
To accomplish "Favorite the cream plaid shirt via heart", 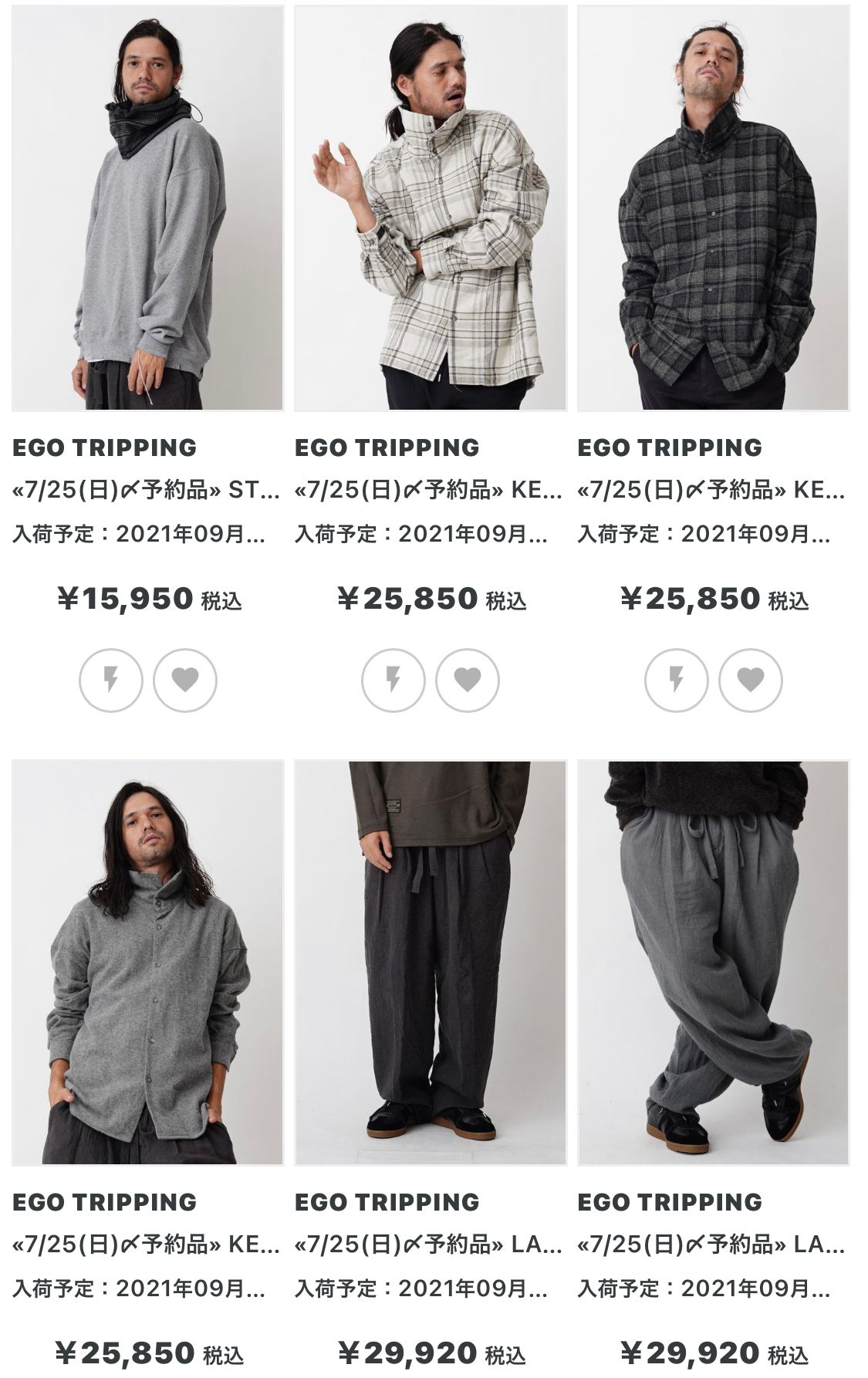I will pyautogui.click(x=468, y=680).
